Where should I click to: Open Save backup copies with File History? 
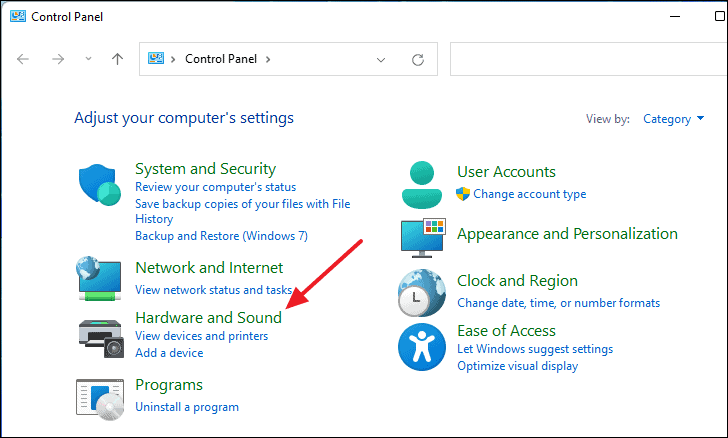[x=242, y=211]
